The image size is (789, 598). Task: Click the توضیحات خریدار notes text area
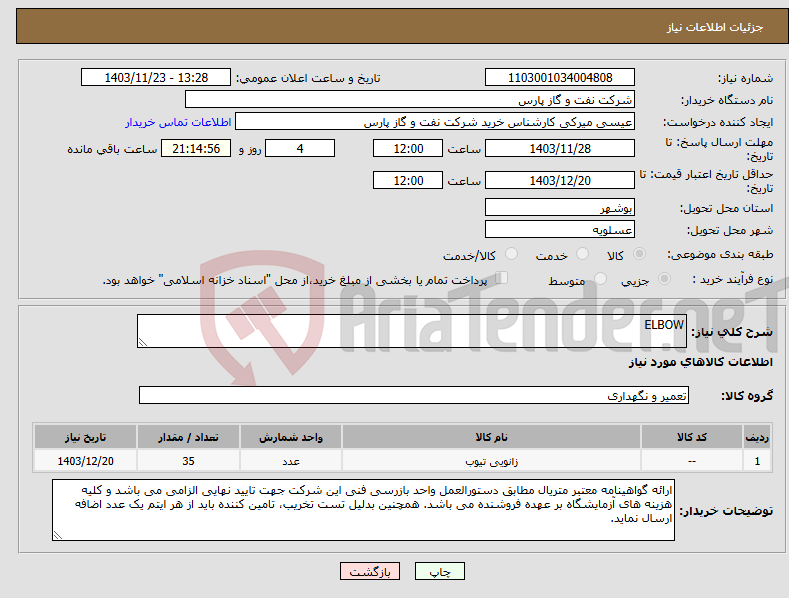tap(363, 510)
